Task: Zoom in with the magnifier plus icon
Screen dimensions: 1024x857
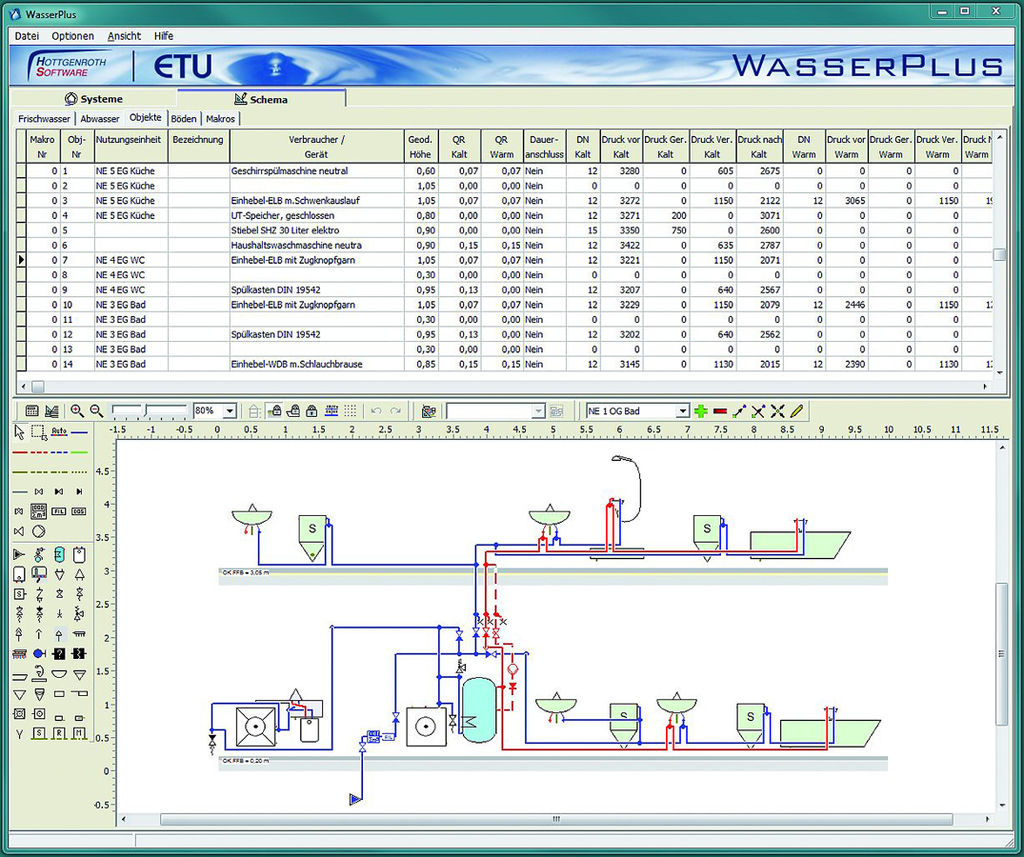Action: (x=77, y=411)
